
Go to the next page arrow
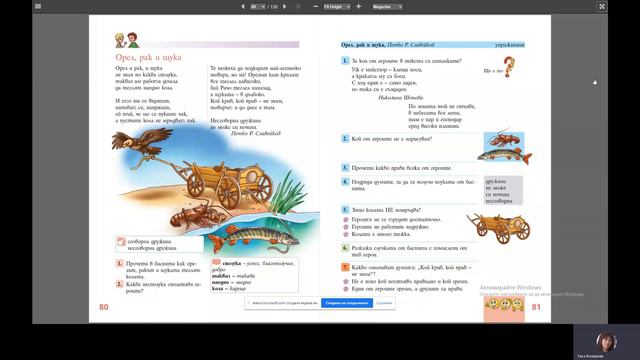(x=284, y=7)
